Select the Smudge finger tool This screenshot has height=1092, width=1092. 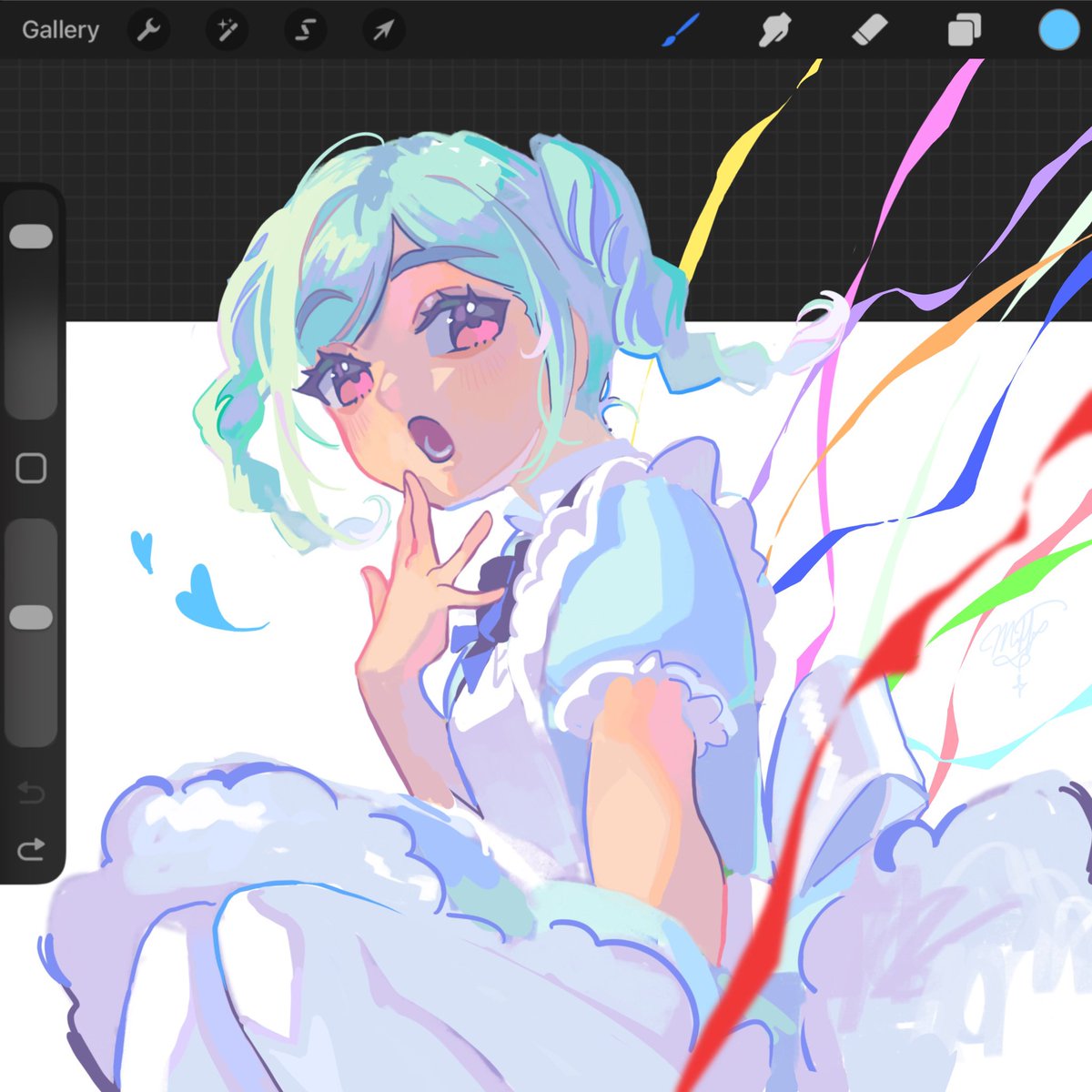click(x=774, y=31)
